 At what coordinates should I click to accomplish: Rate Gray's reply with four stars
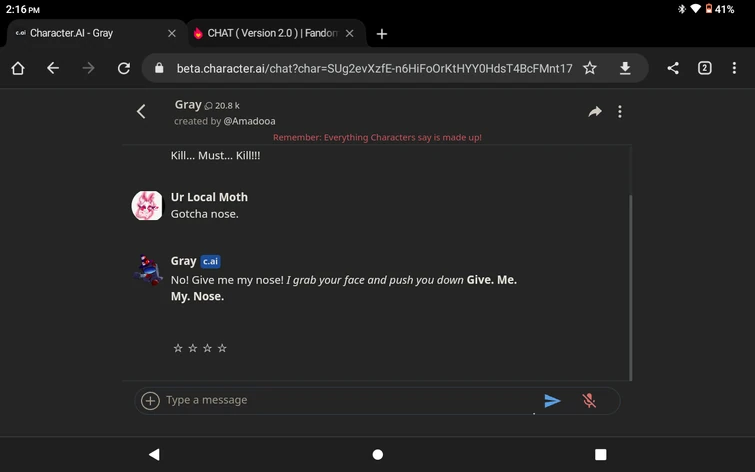(x=222, y=348)
